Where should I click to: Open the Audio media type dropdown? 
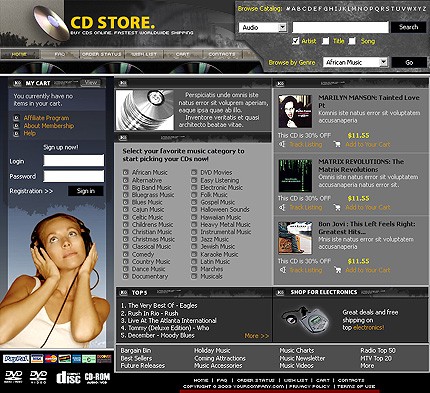click(263, 27)
